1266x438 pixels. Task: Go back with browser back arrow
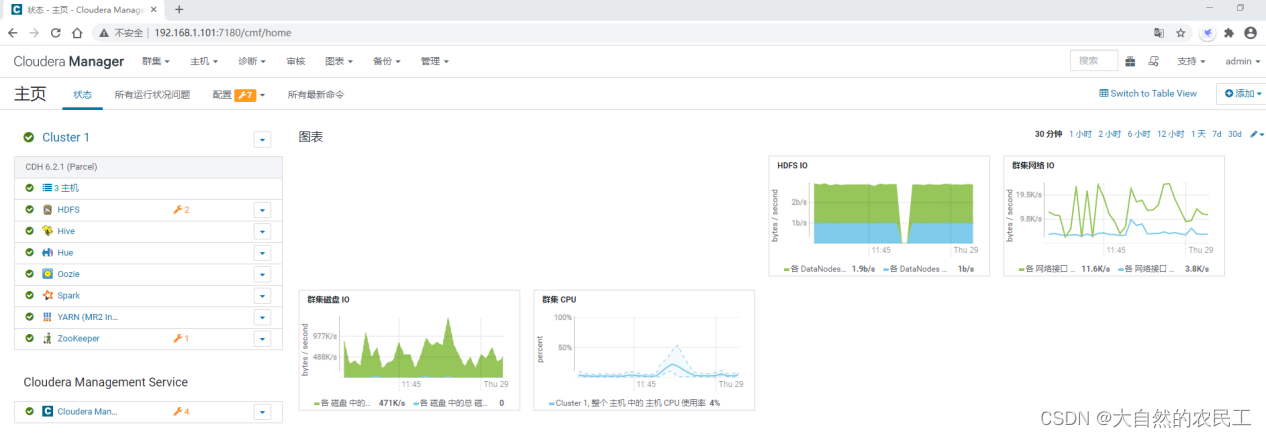click(x=13, y=32)
